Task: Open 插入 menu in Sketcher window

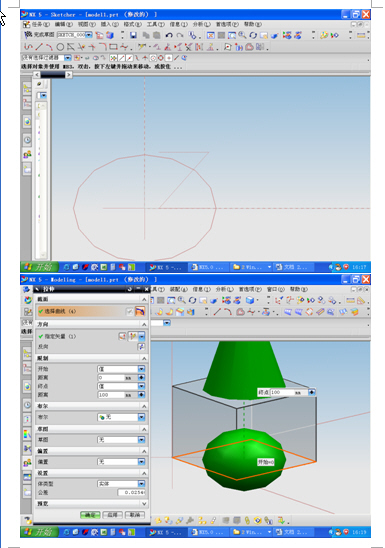Action: coord(110,24)
